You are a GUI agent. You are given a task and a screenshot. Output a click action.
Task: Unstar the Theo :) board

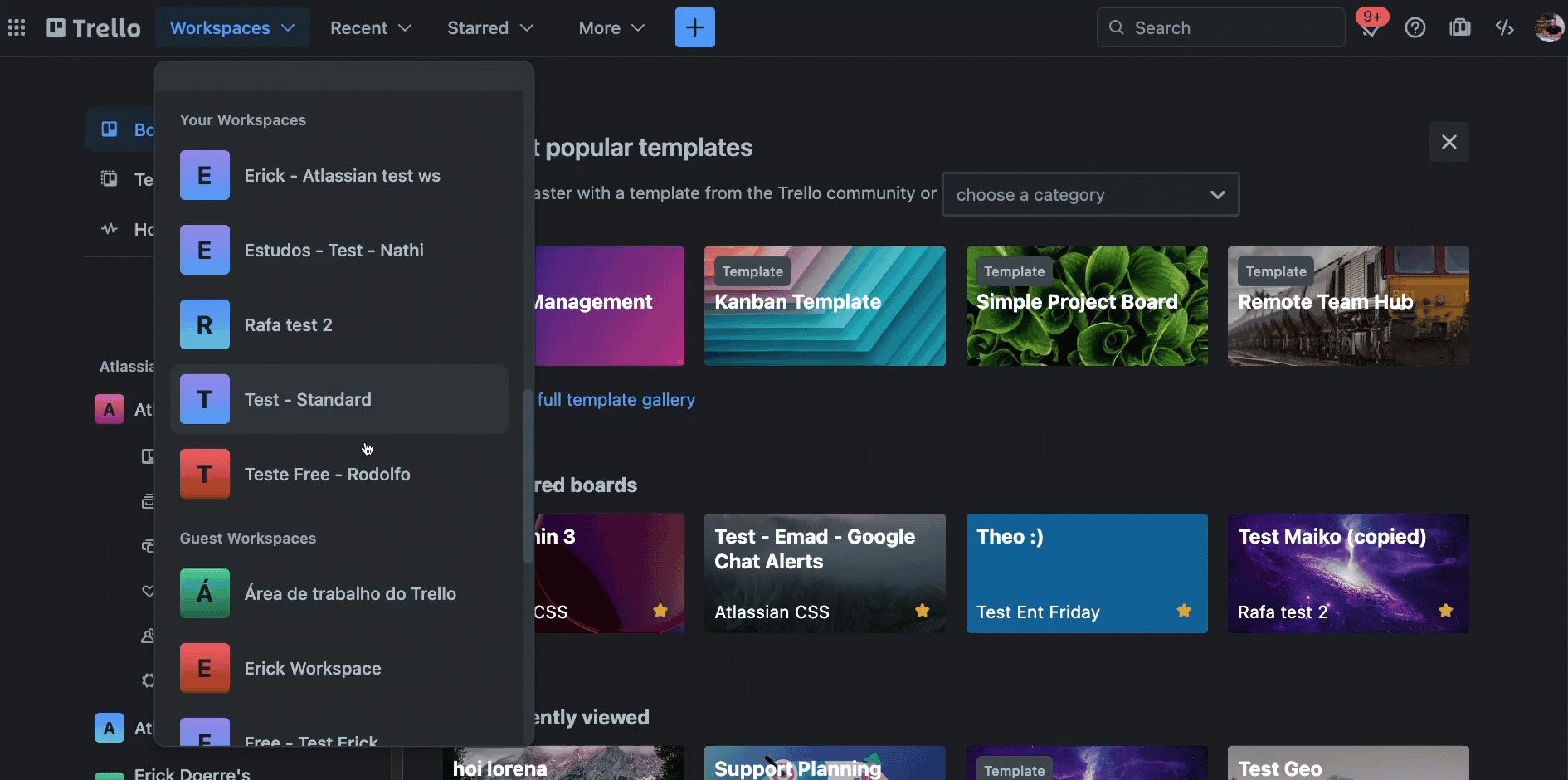point(1184,611)
